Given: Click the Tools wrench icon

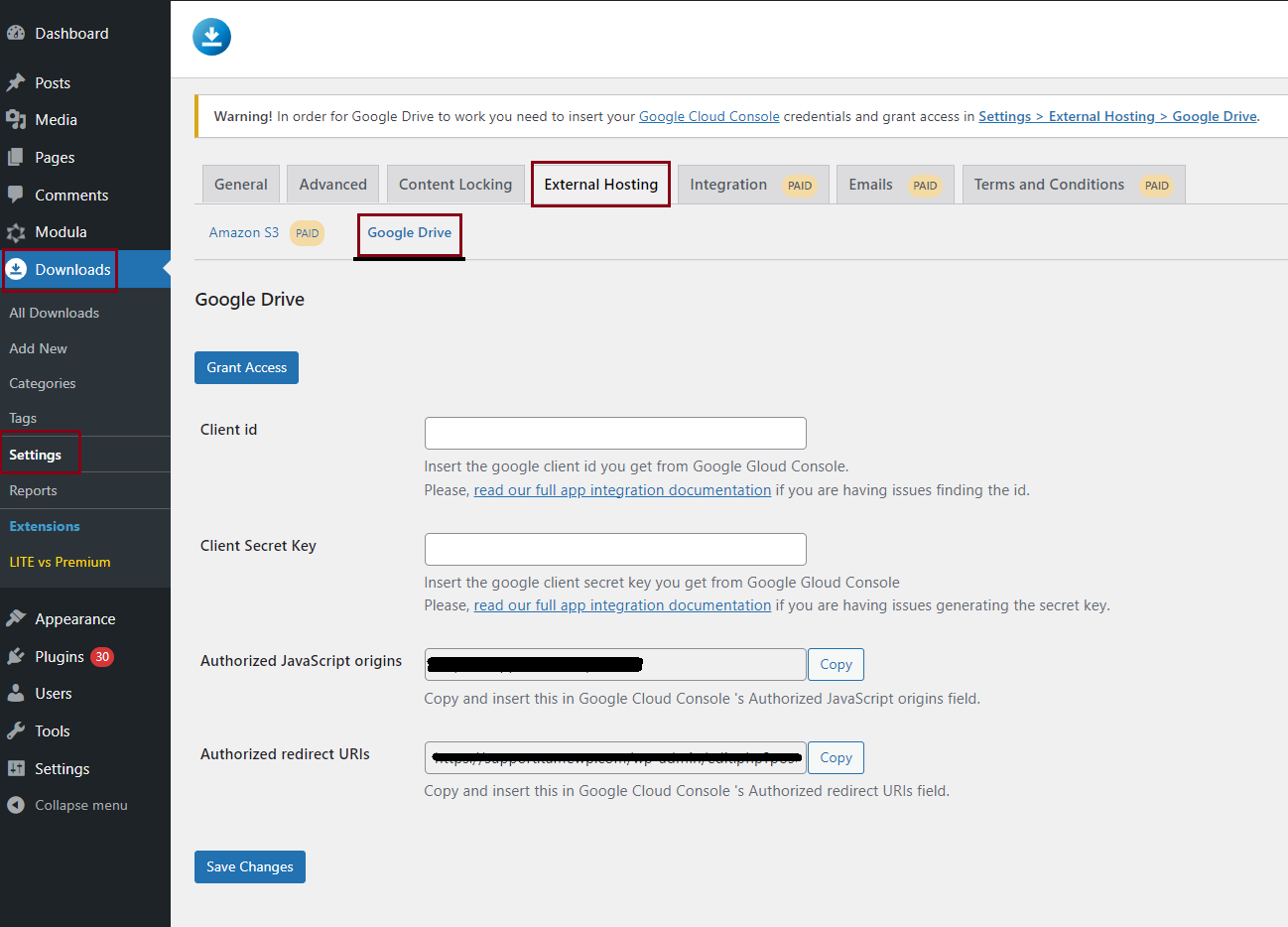Looking at the screenshot, I should (x=16, y=730).
